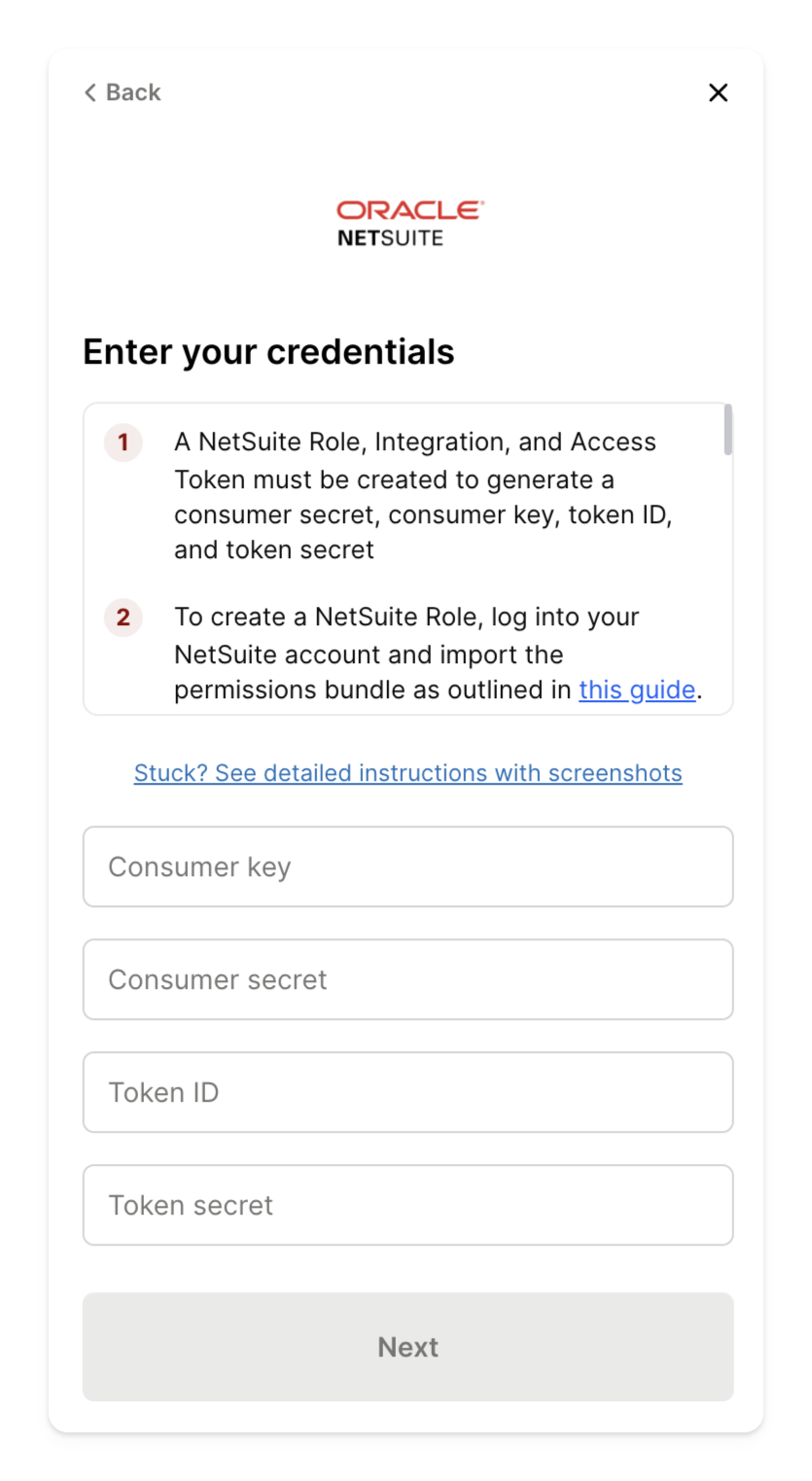Click the step 2 NetSuite Role instruction text
The height and width of the screenshot is (1481, 812).
point(418,653)
